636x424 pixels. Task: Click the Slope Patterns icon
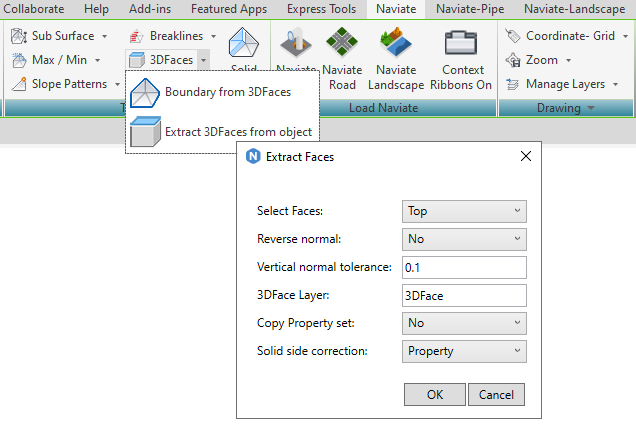point(19,84)
